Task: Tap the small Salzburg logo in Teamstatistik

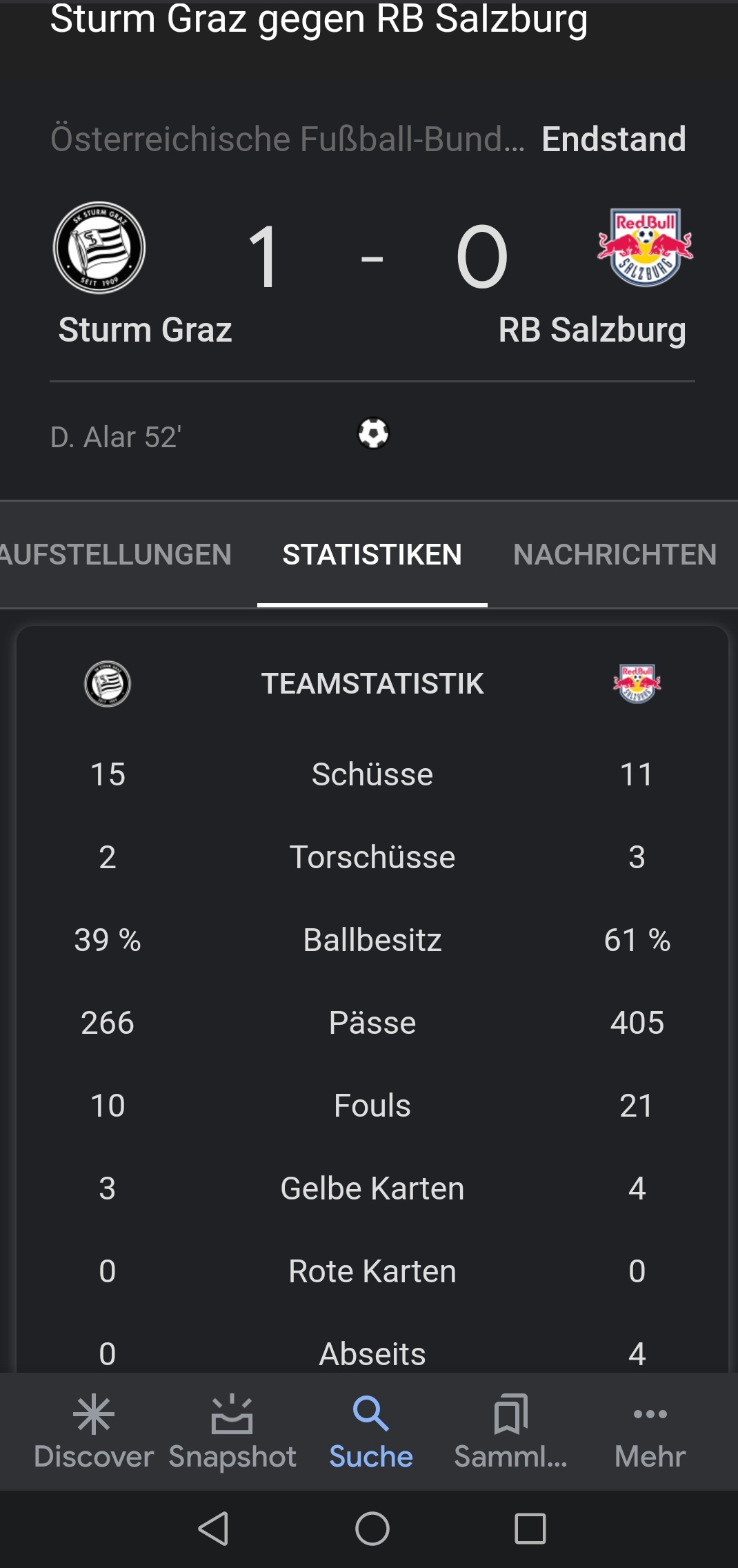Action: (x=637, y=683)
